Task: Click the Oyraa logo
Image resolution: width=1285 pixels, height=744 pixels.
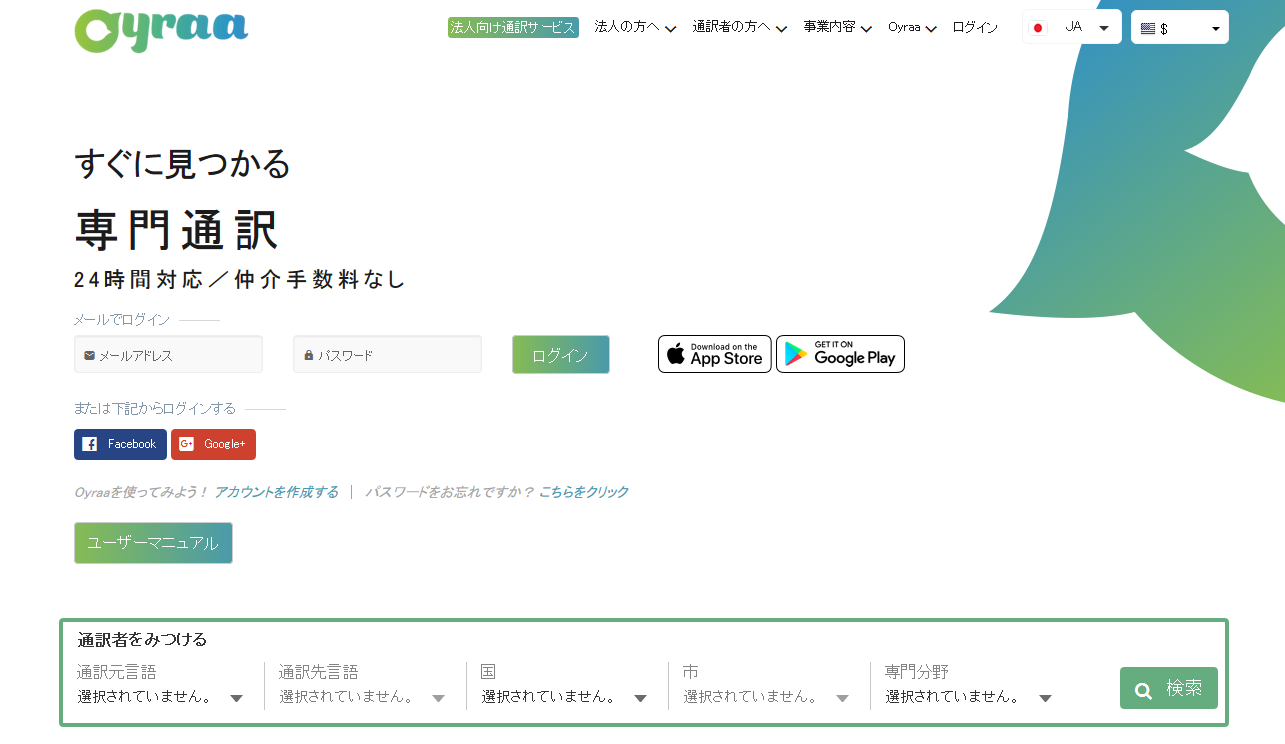Action: (x=160, y=31)
